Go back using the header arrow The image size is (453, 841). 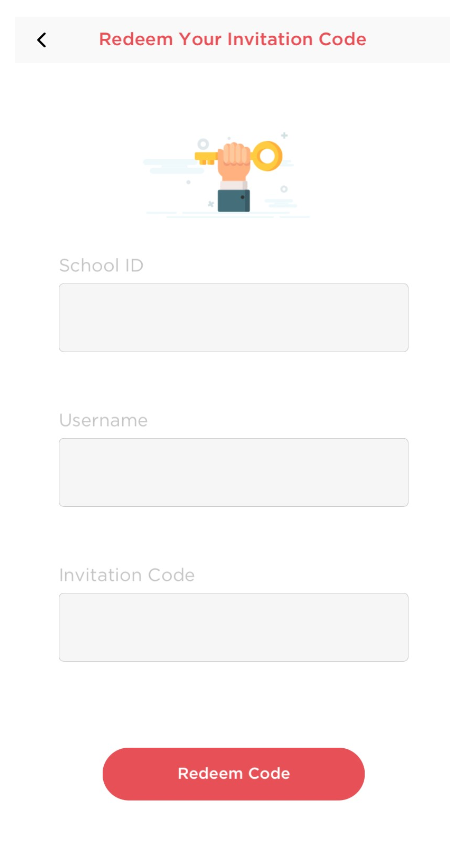(41, 40)
